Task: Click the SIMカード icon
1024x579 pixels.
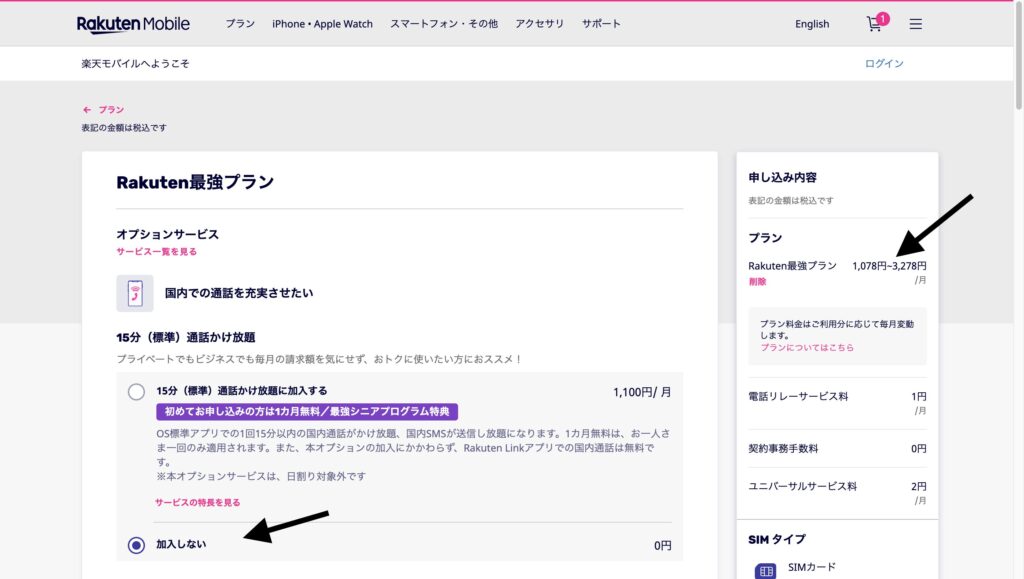Action: [x=765, y=571]
